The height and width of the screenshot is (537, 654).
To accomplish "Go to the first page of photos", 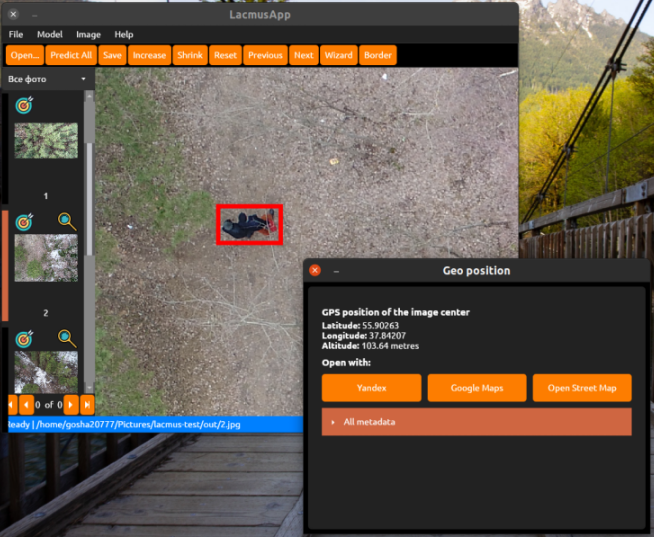I will tap(12, 405).
